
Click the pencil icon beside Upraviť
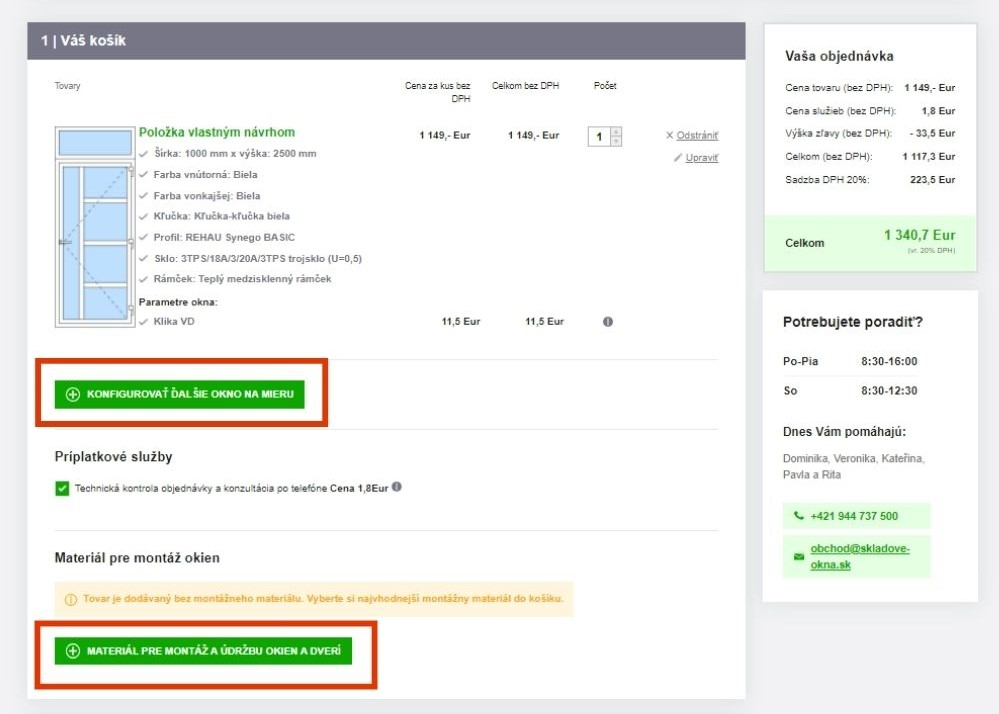point(678,158)
